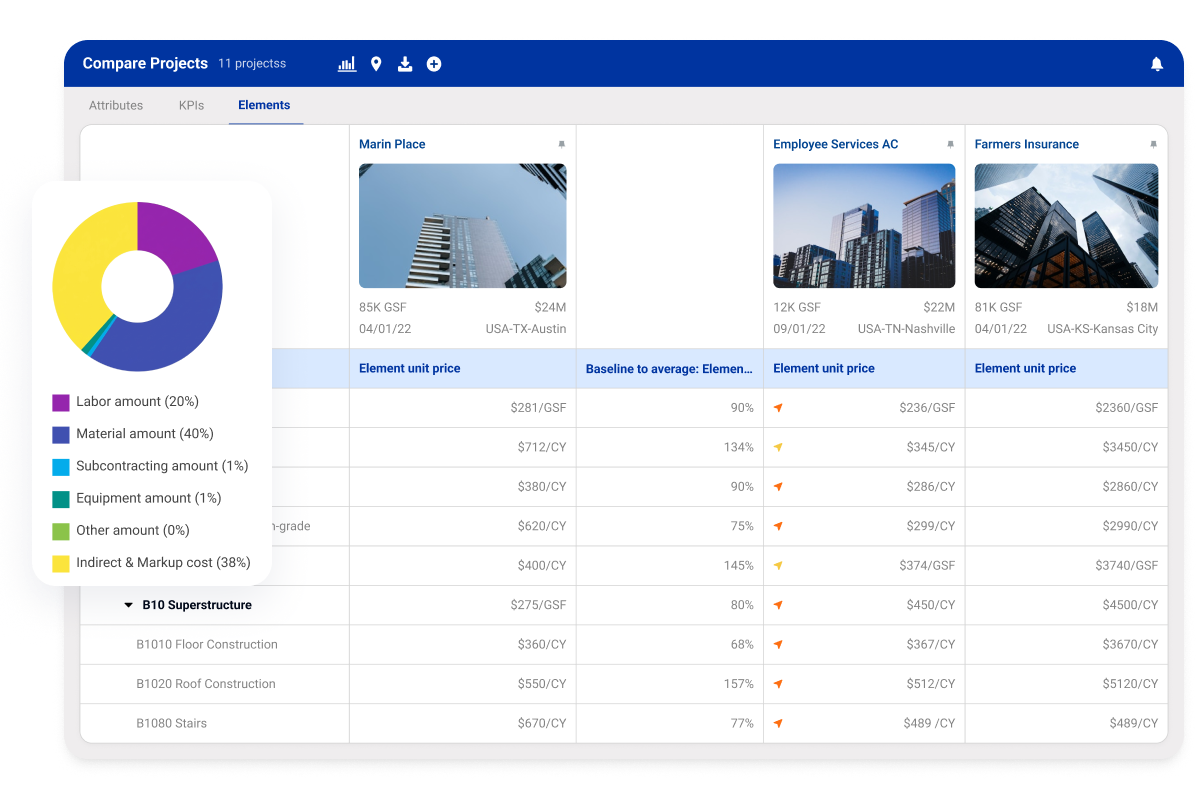Viewport: 1200px width, 800px height.
Task: Open the Marin Place project link
Action: point(392,144)
